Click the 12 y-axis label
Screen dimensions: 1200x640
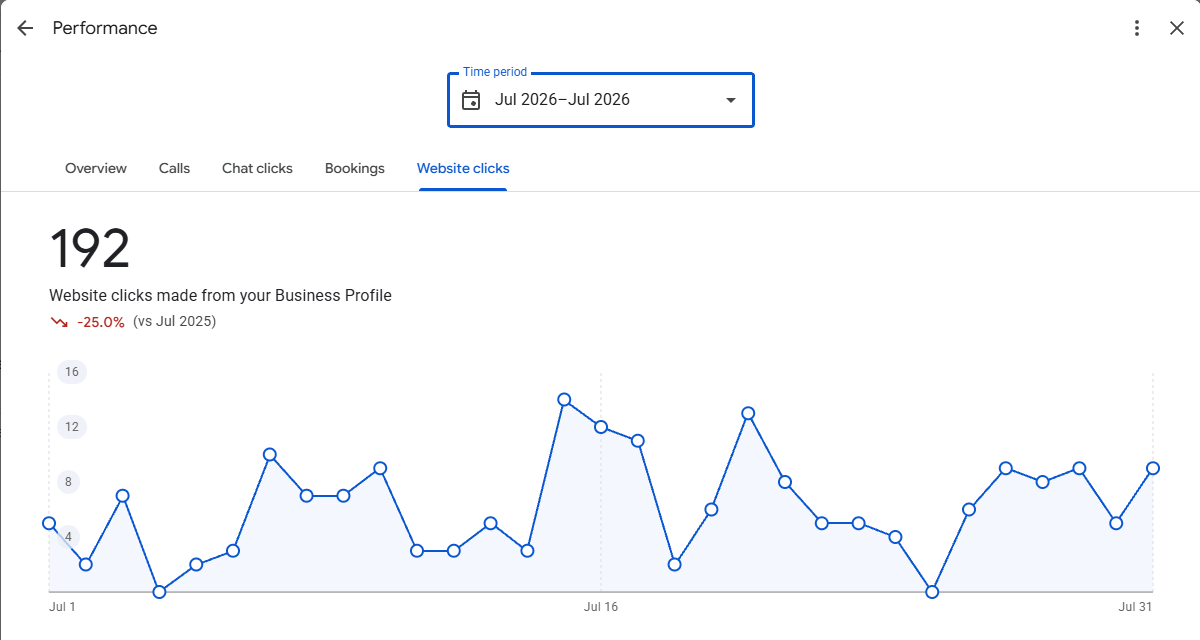coord(71,427)
